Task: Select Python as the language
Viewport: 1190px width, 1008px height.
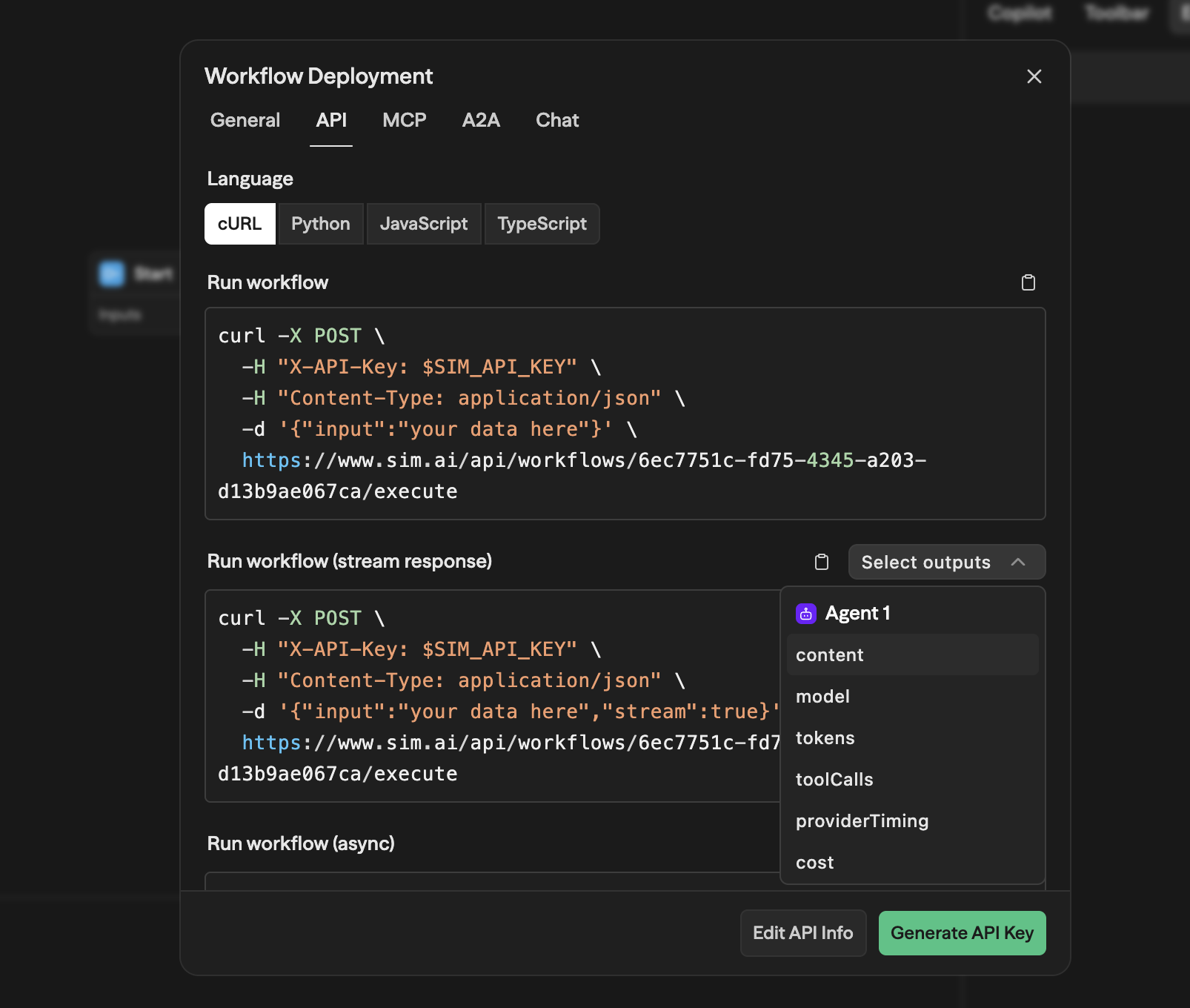Action: click(x=320, y=224)
